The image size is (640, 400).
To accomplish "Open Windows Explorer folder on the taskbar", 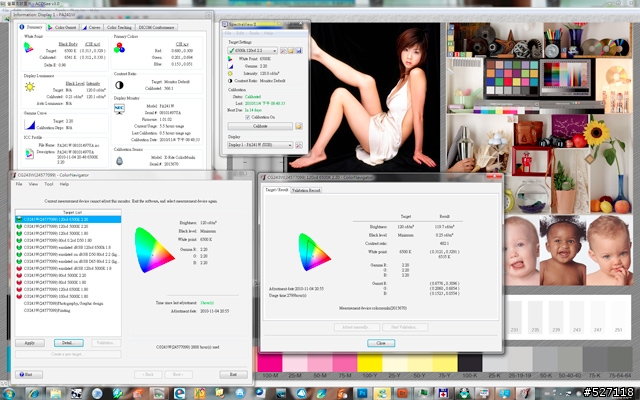I will point(55,393).
